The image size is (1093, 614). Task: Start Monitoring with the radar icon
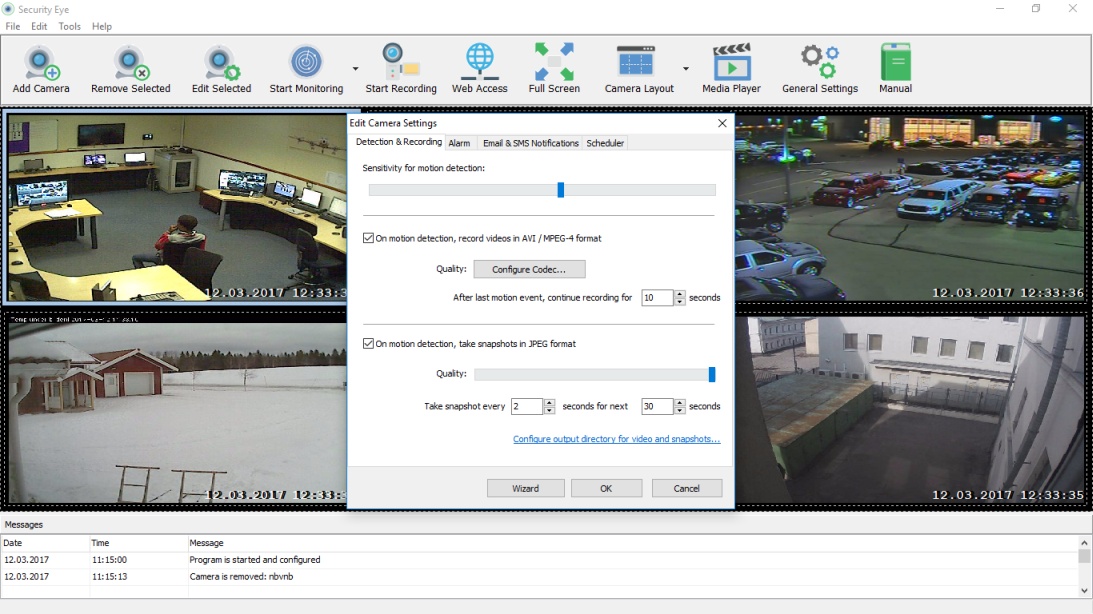[x=306, y=63]
